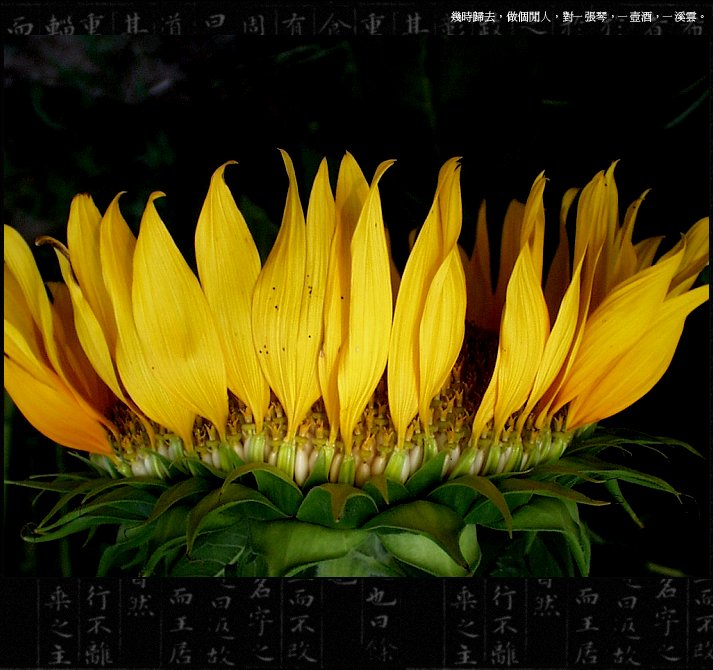The width and height of the screenshot is (713, 670).
Task: Click rightmost "行不離" column in bottom banner
Action: click(504, 625)
